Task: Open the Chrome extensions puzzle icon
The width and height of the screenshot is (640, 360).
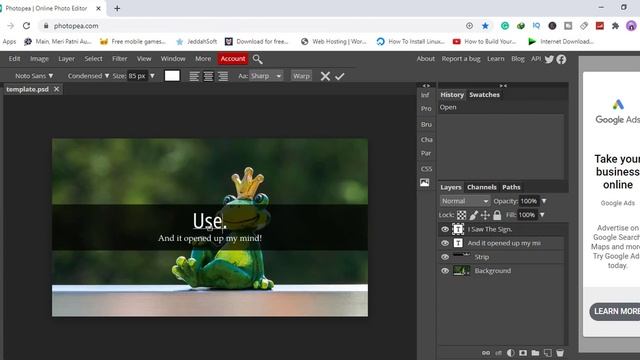Action: click(615, 26)
